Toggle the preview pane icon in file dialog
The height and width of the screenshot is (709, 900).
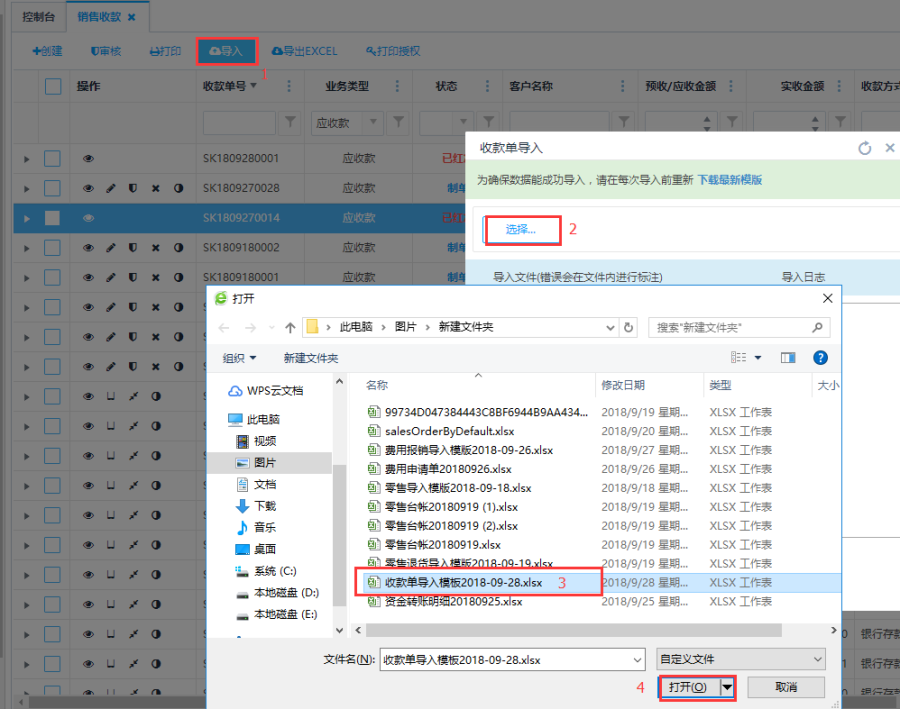coord(788,357)
